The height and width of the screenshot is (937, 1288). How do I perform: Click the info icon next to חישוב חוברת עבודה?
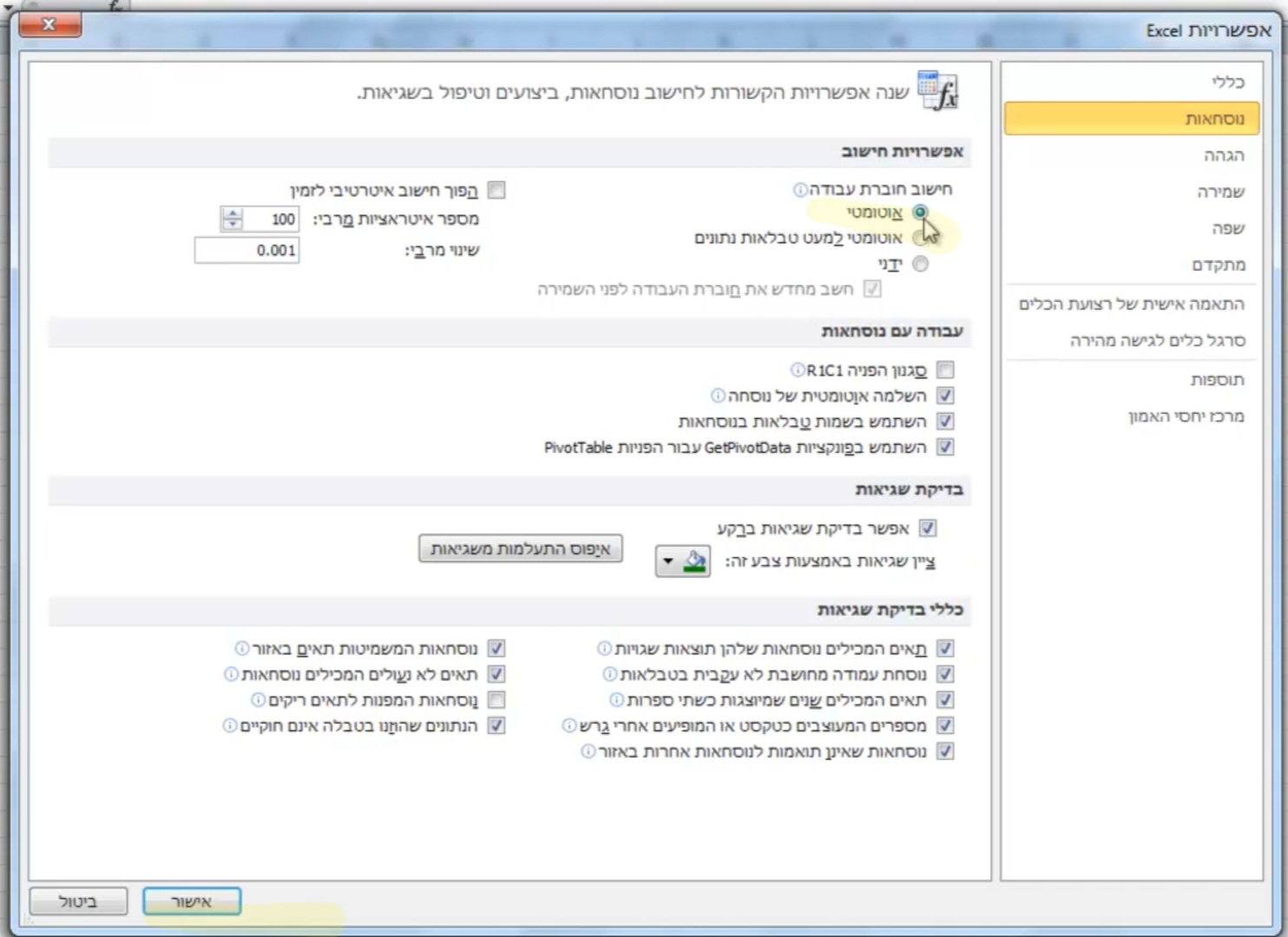click(798, 189)
